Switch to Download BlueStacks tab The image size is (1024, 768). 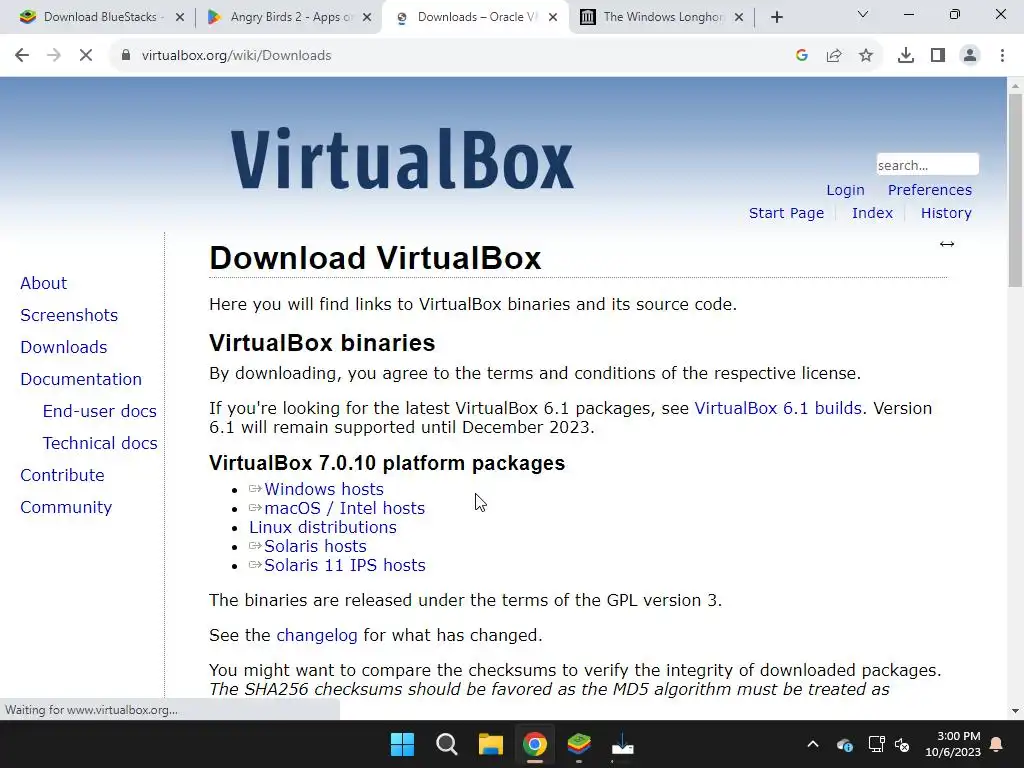(101, 17)
